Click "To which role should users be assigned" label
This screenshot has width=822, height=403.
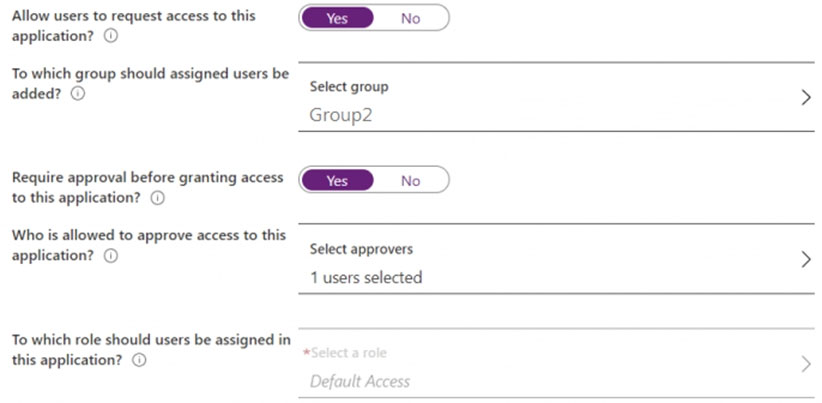(151, 340)
